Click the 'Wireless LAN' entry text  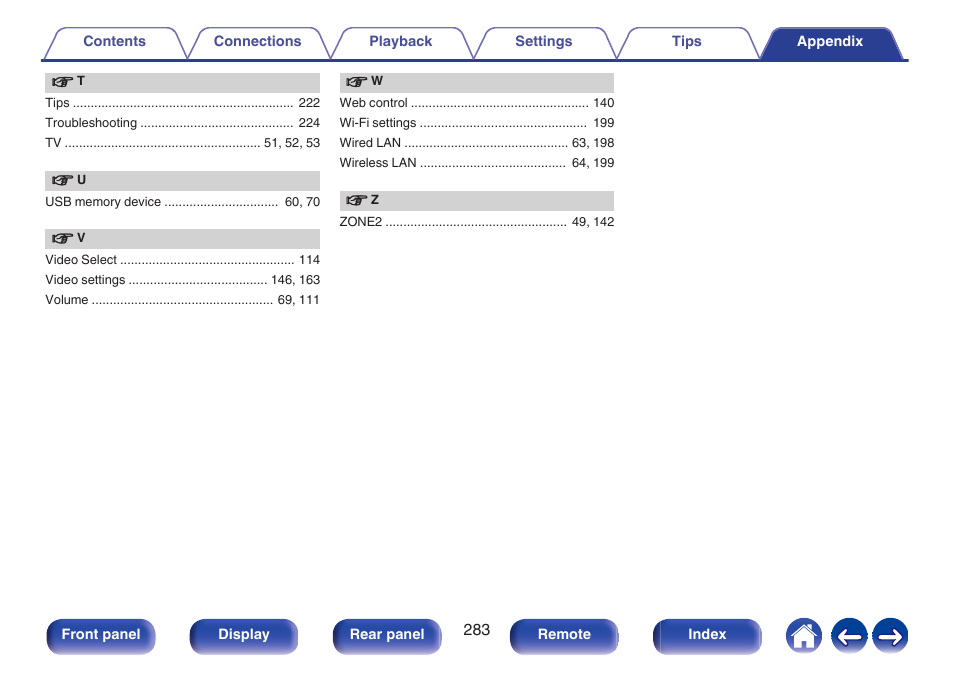[x=378, y=163]
